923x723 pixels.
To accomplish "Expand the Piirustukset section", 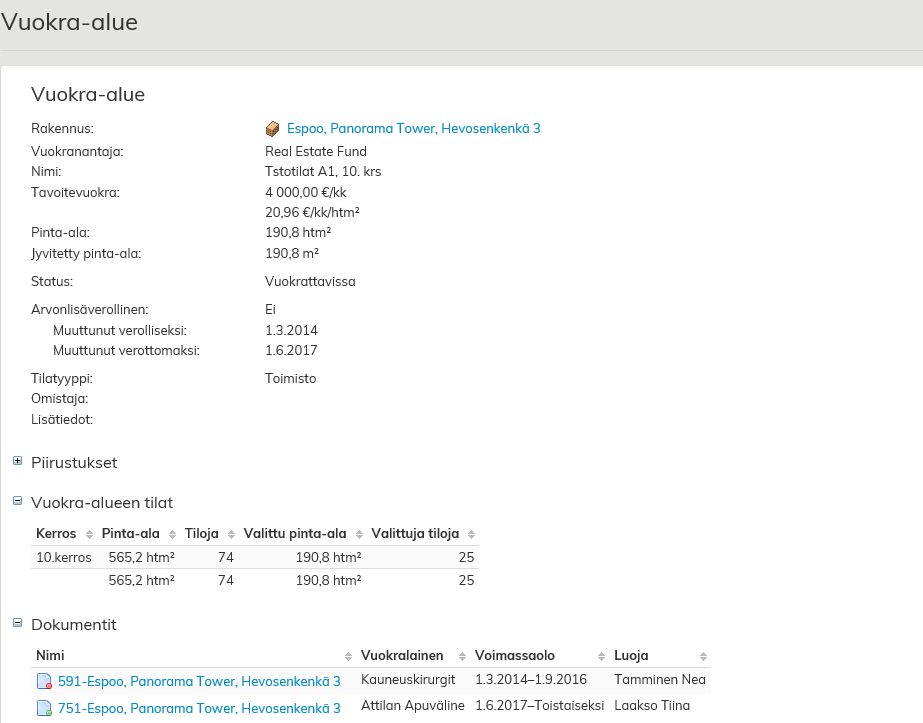I will 18,461.
